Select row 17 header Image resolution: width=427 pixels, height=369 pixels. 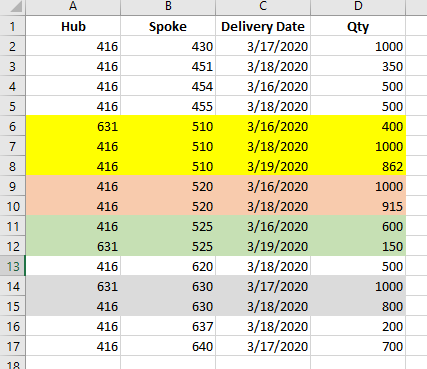tap(13, 346)
